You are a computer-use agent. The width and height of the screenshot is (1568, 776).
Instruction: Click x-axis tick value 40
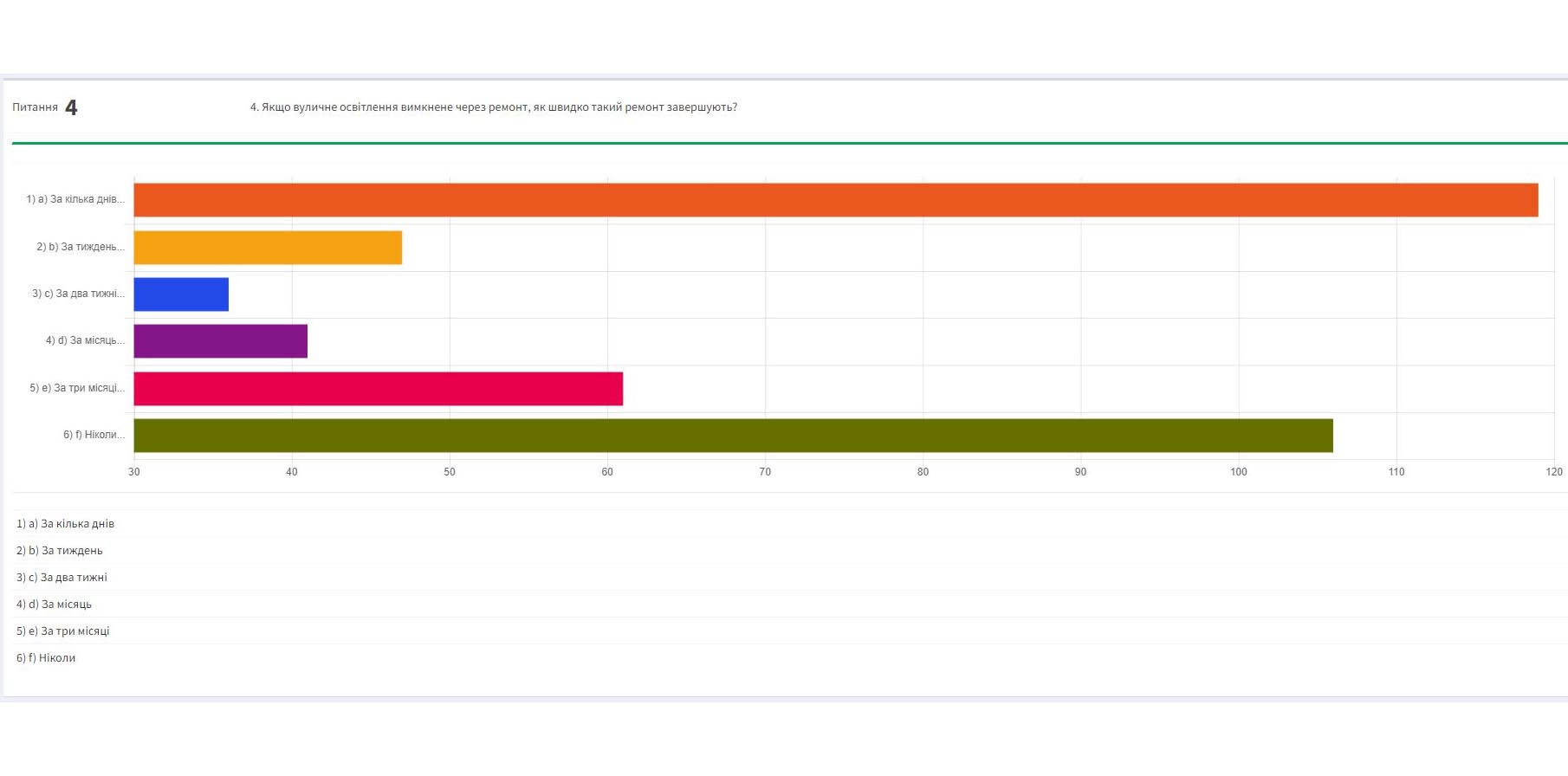[x=292, y=472]
